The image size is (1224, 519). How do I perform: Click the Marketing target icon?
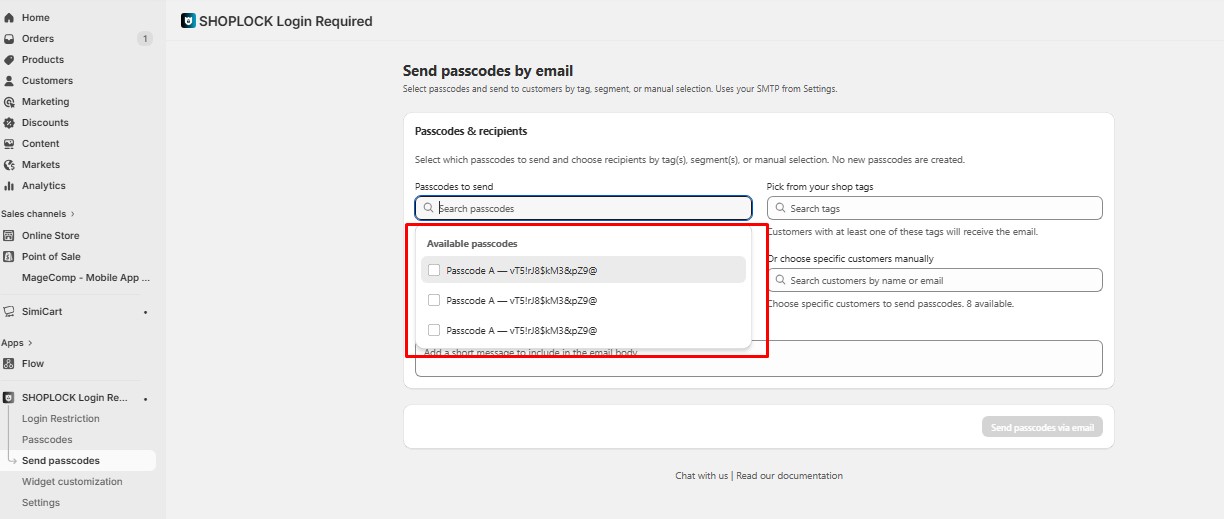[9, 102]
